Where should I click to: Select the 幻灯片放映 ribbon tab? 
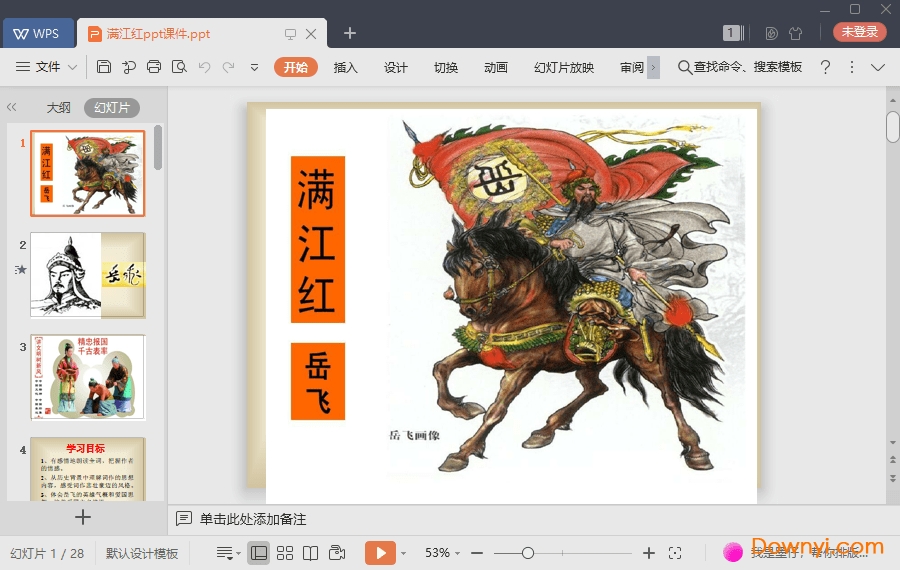pyautogui.click(x=564, y=67)
